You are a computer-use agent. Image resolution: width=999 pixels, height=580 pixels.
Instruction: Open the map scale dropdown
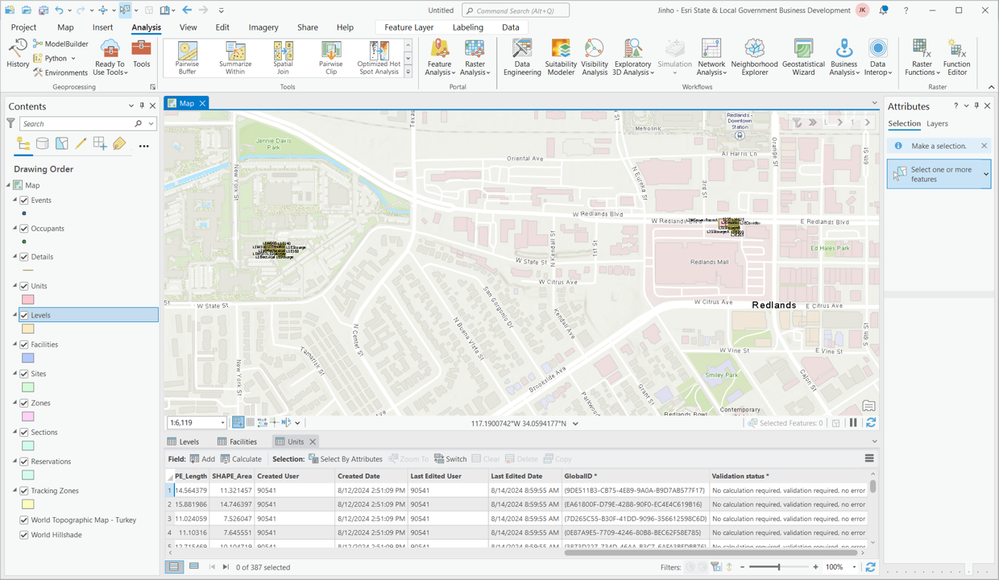point(221,423)
